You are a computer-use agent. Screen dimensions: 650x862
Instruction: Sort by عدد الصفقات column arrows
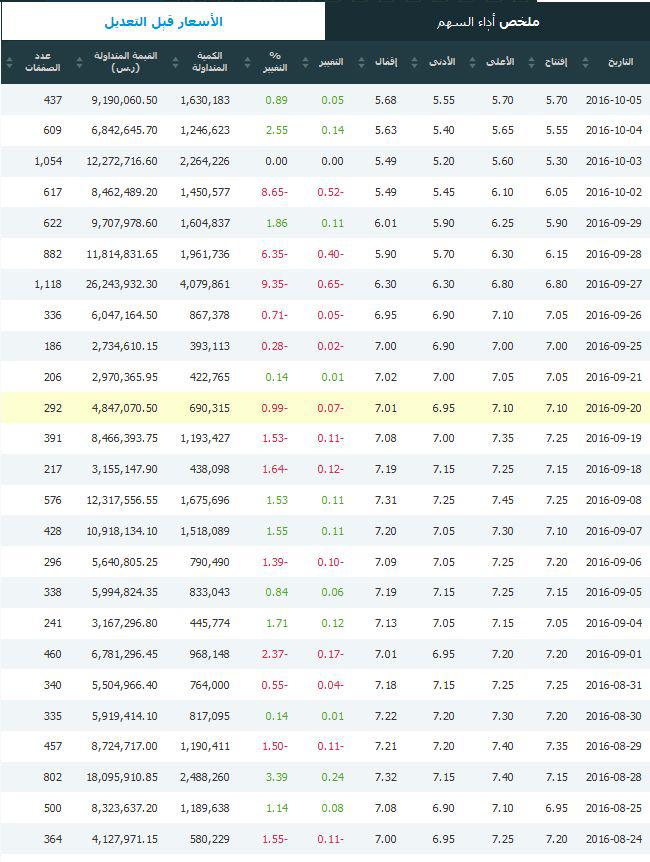point(9,62)
